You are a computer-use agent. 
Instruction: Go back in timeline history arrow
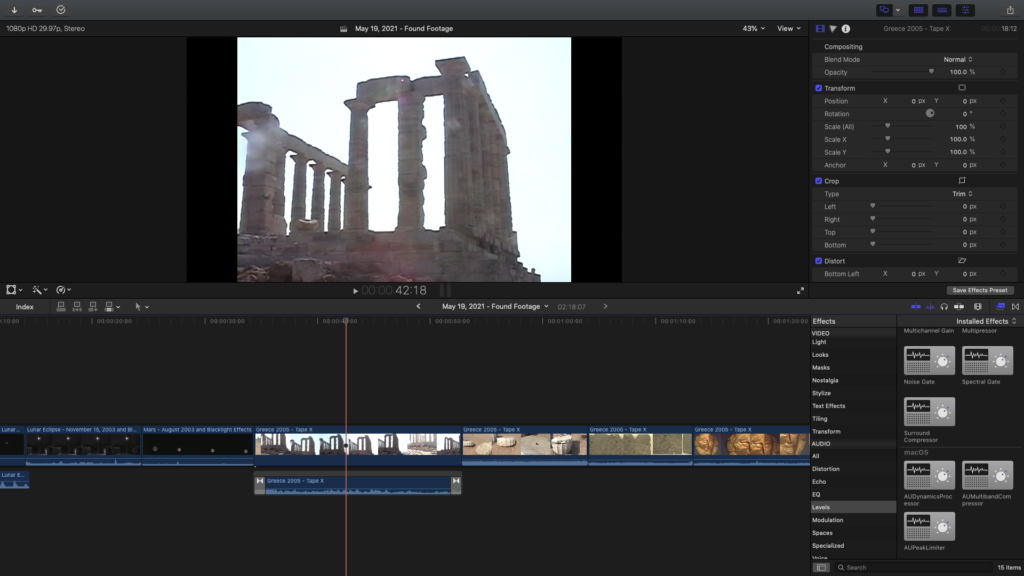click(x=419, y=306)
